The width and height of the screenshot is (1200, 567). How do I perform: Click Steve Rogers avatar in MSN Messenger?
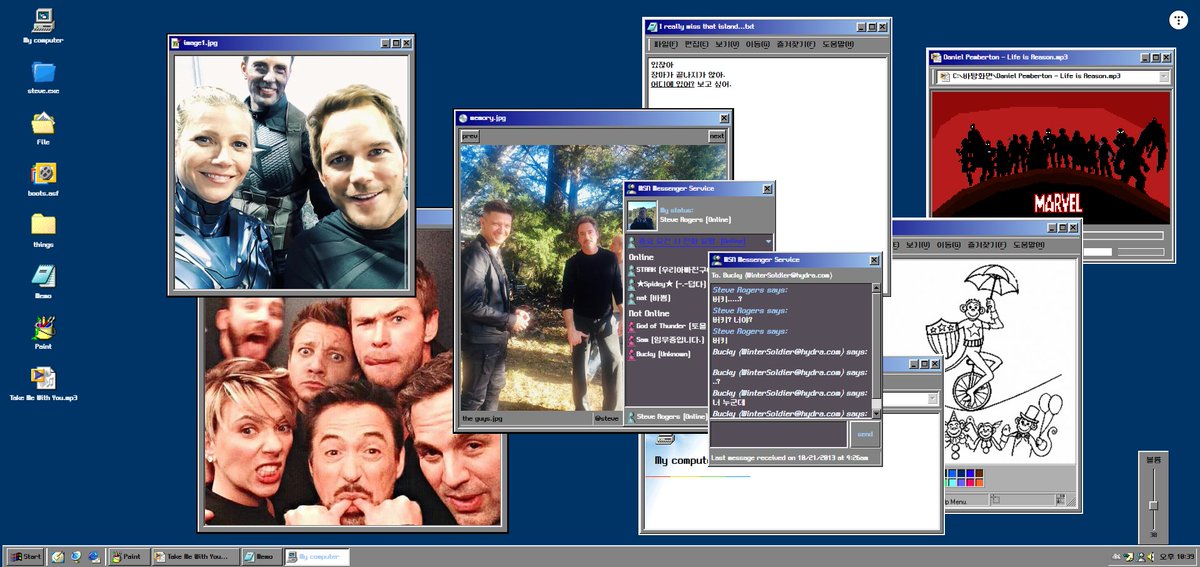click(x=641, y=215)
